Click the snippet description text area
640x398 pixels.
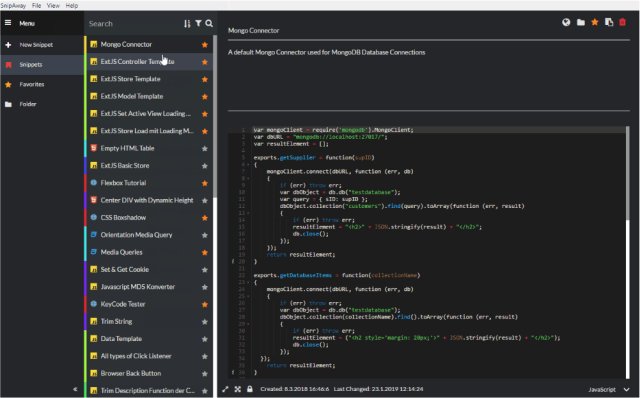coord(429,78)
